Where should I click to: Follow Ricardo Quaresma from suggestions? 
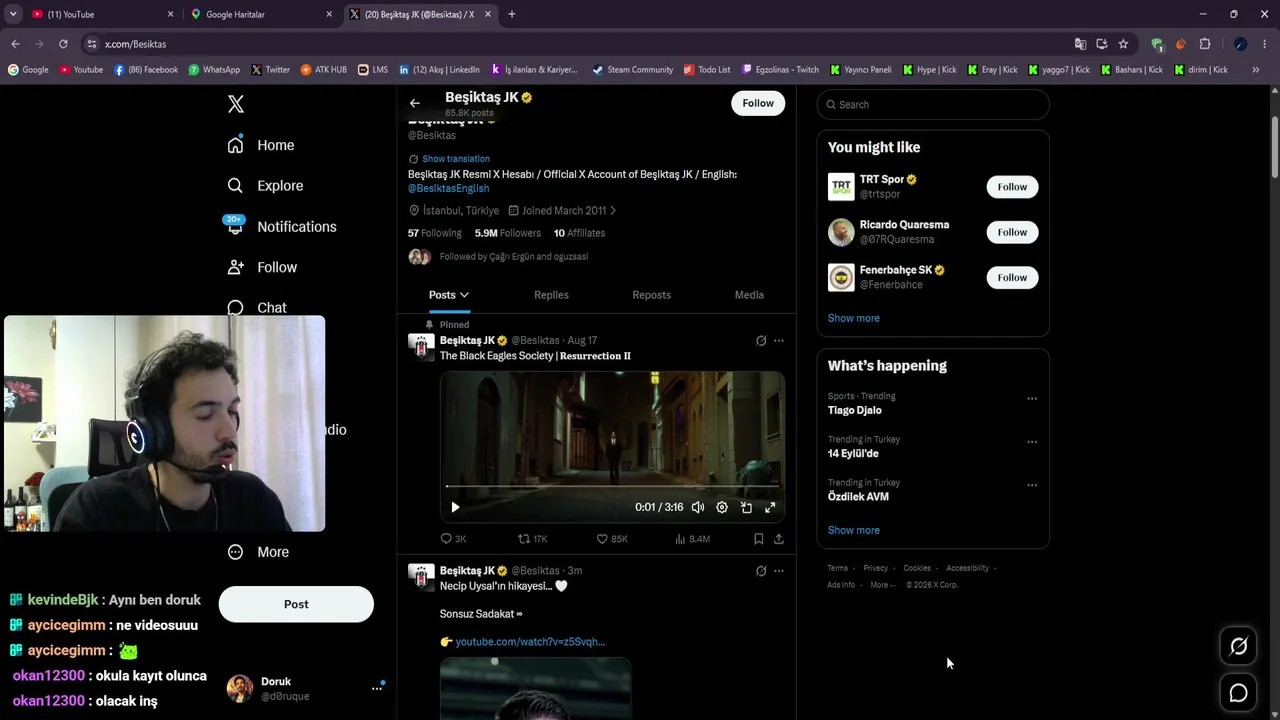pyautogui.click(x=1012, y=232)
